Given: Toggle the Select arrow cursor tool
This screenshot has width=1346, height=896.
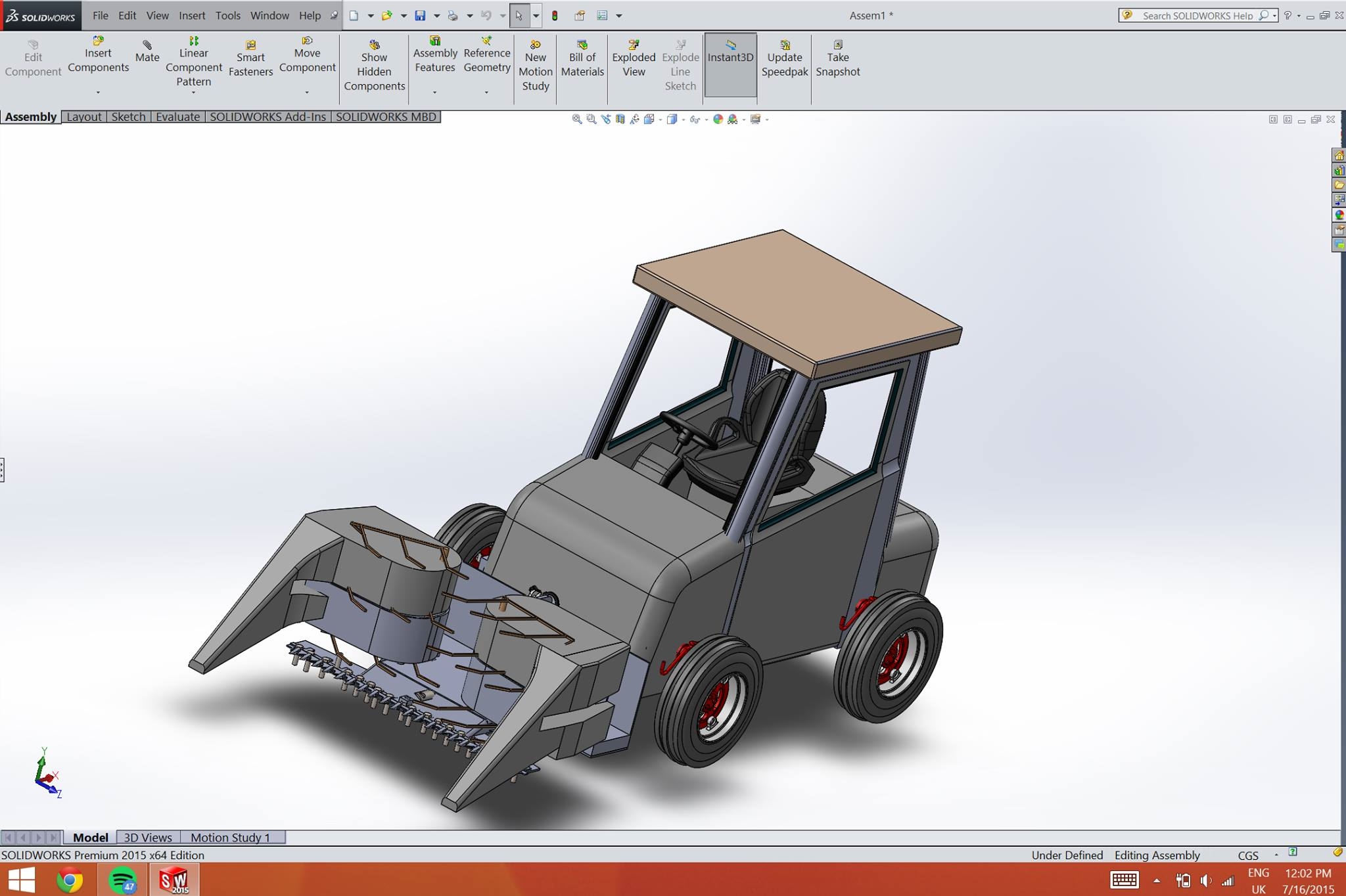Looking at the screenshot, I should (519, 16).
